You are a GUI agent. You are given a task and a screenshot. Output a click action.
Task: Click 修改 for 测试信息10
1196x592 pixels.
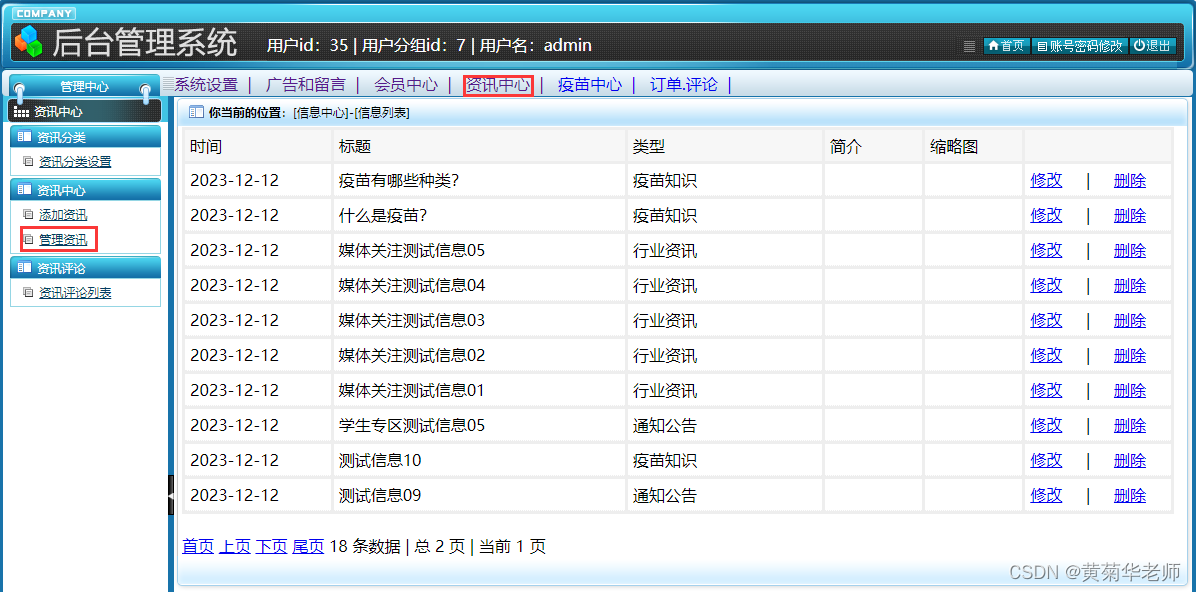click(x=1046, y=461)
